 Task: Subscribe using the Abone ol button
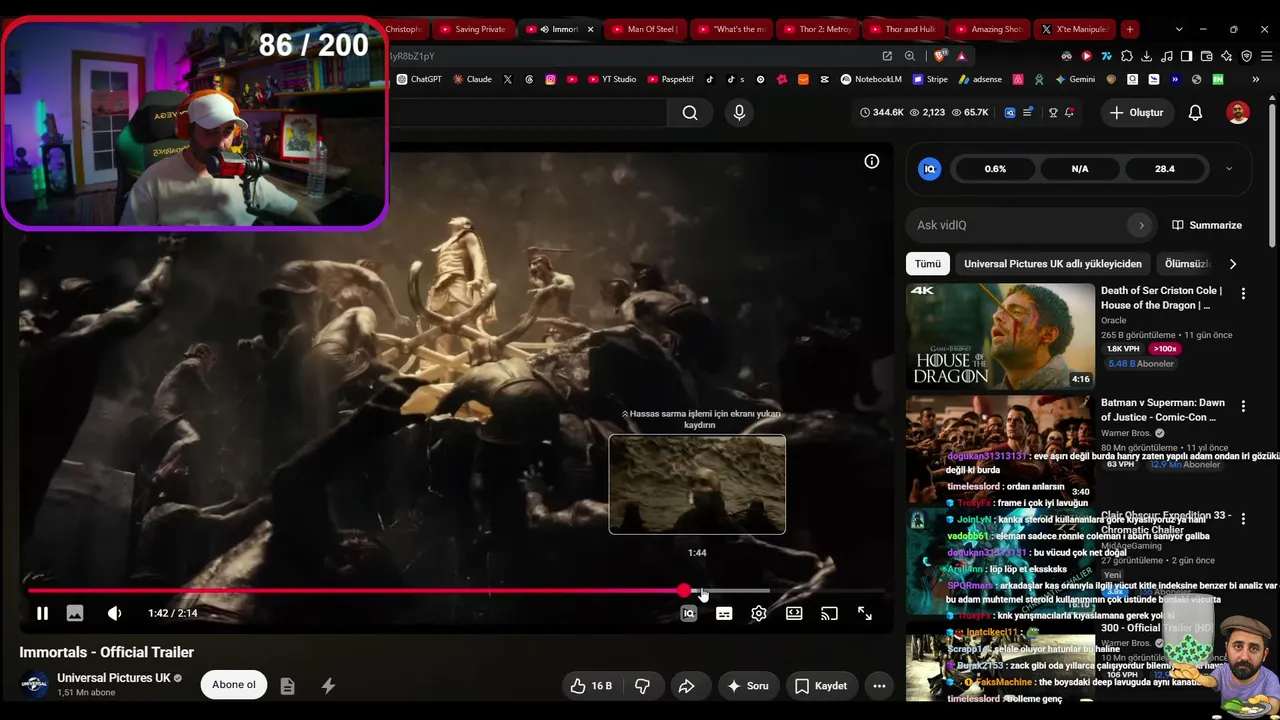[x=234, y=685]
